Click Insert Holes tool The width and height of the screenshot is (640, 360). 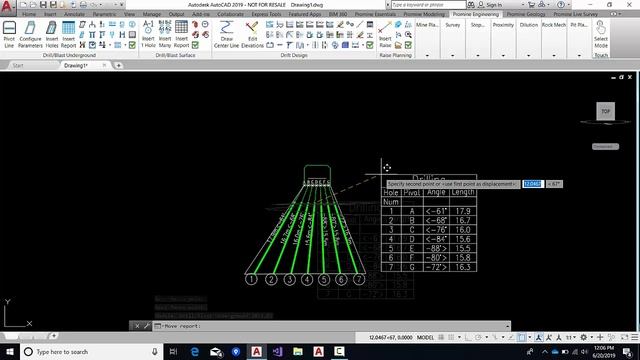pyautogui.click(x=51, y=35)
